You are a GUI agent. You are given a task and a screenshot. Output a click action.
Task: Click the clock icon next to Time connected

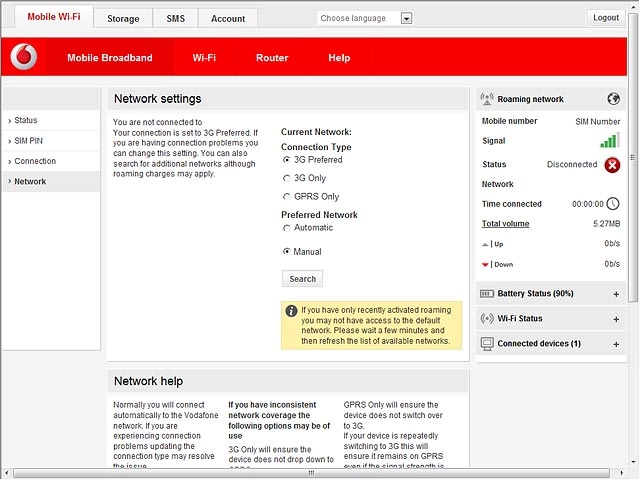(613, 204)
